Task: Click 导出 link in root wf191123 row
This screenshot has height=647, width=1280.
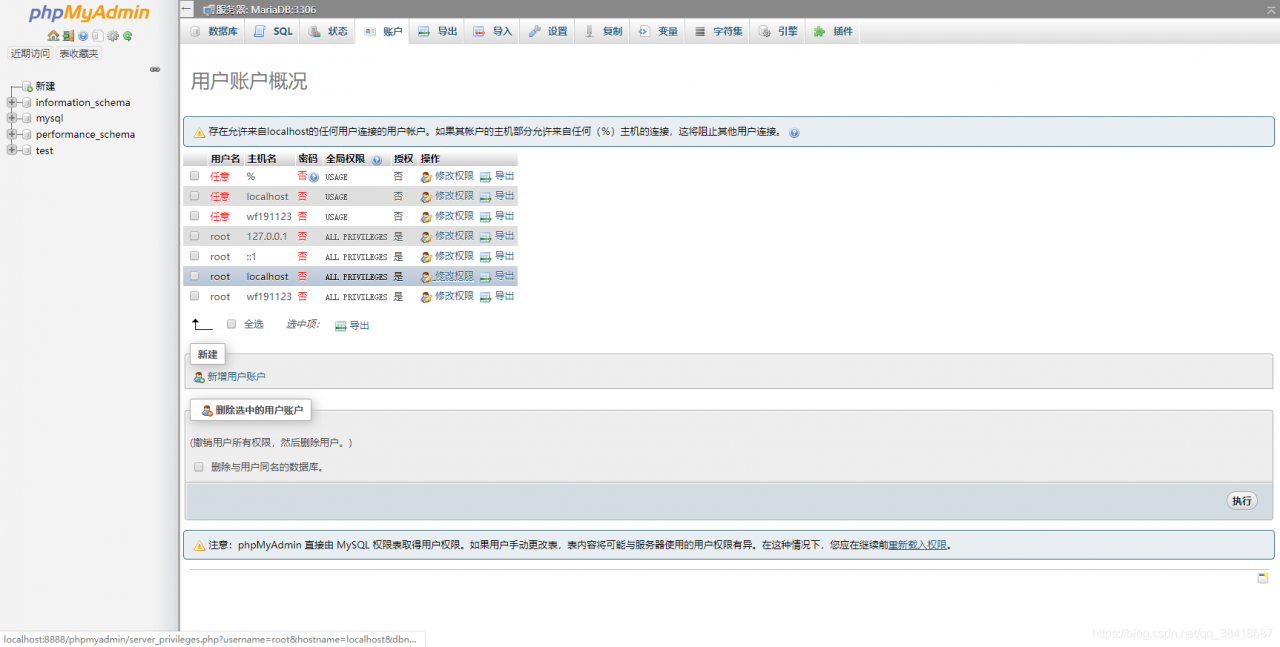Action: click(504, 296)
